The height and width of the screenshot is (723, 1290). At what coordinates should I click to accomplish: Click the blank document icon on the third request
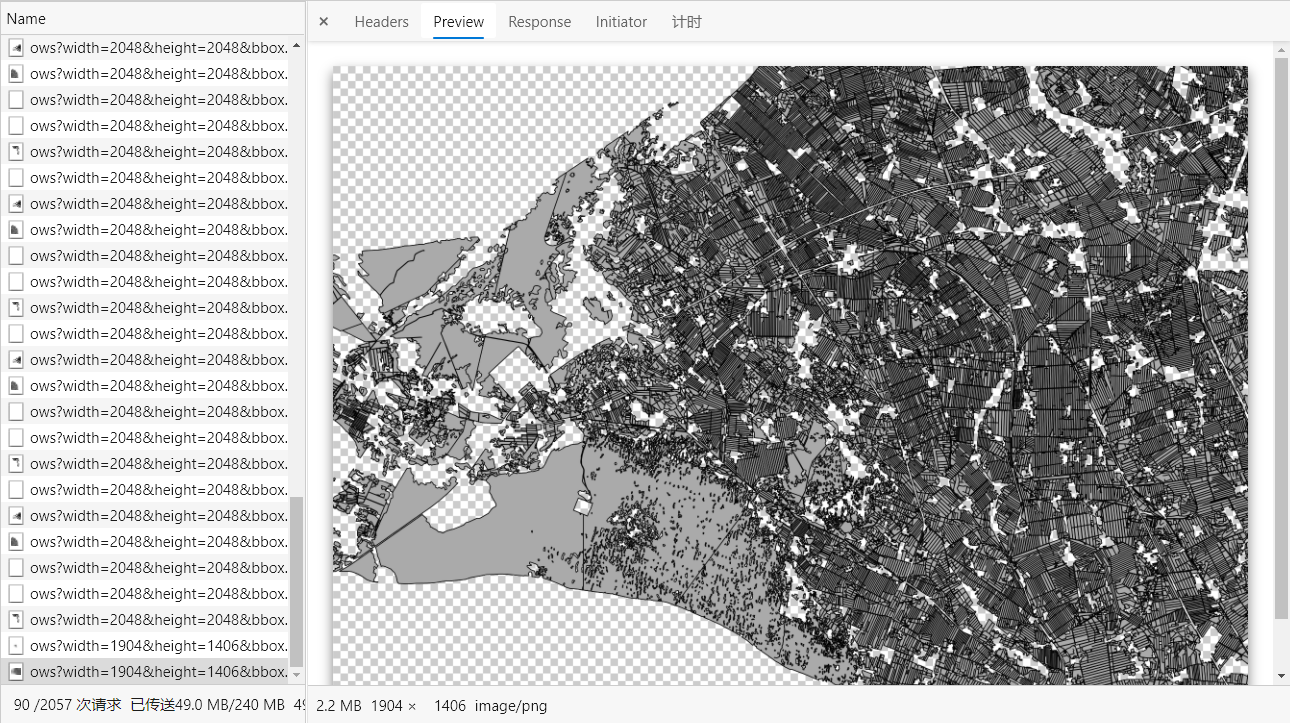tap(14, 99)
